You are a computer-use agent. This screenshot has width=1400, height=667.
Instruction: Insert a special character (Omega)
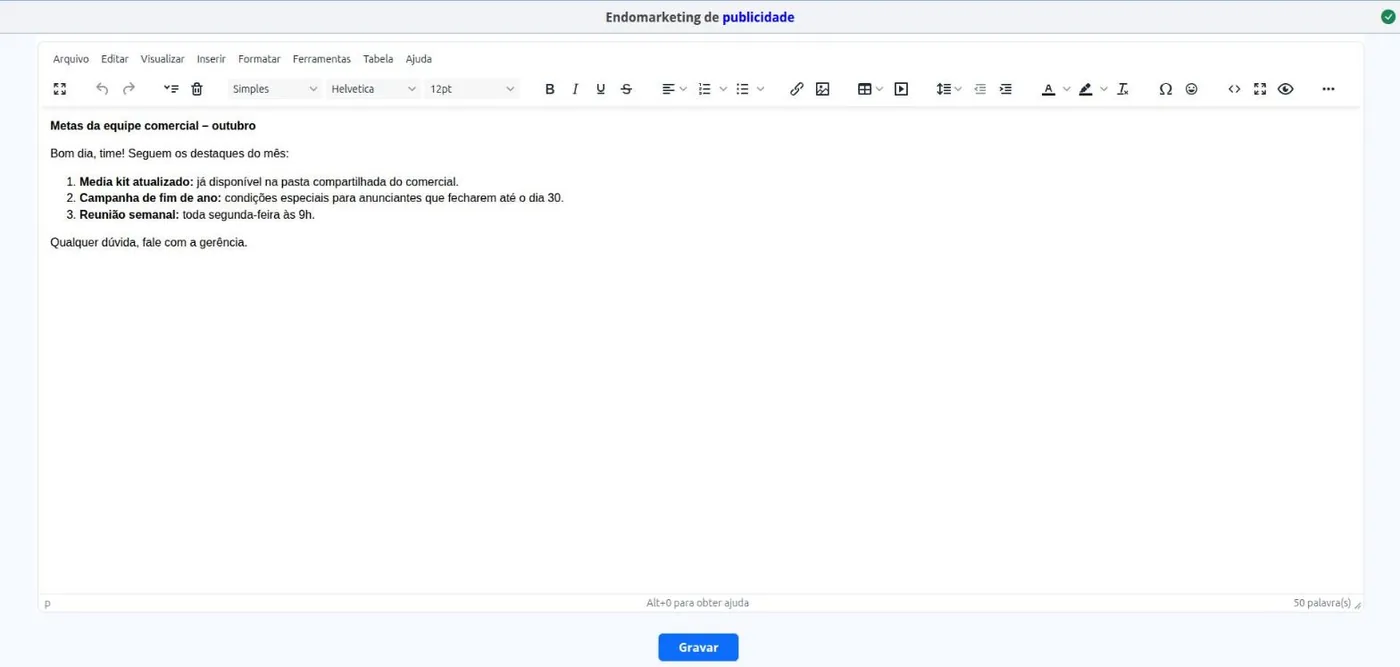pos(1165,89)
